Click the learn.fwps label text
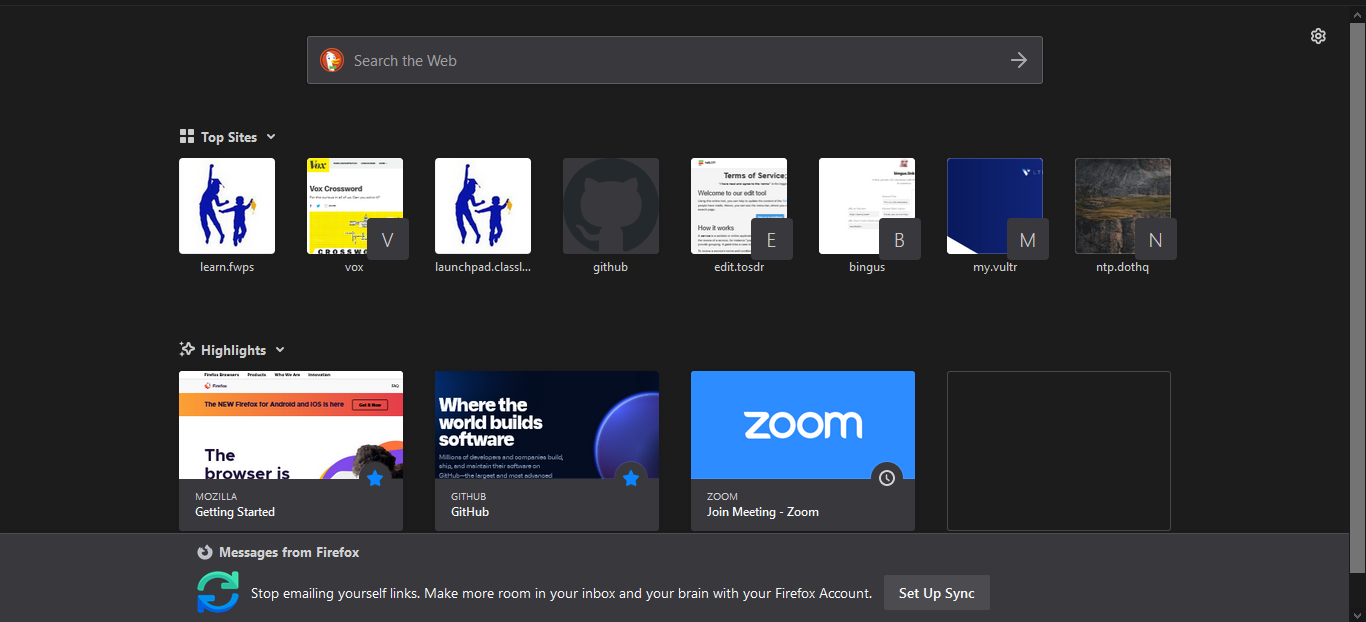1366x622 pixels. (227, 267)
